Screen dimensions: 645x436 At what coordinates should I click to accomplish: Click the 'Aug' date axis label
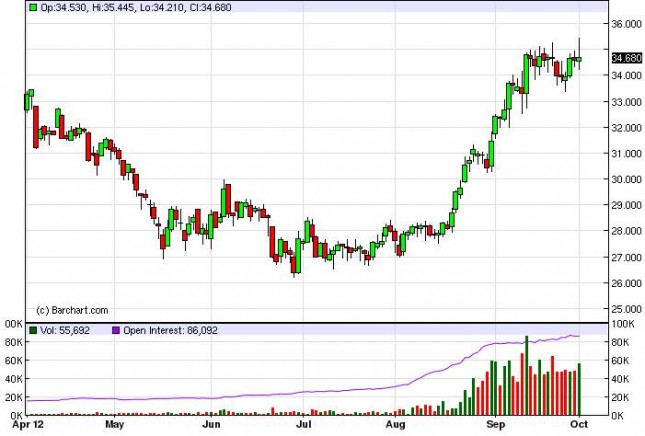[x=396, y=424]
